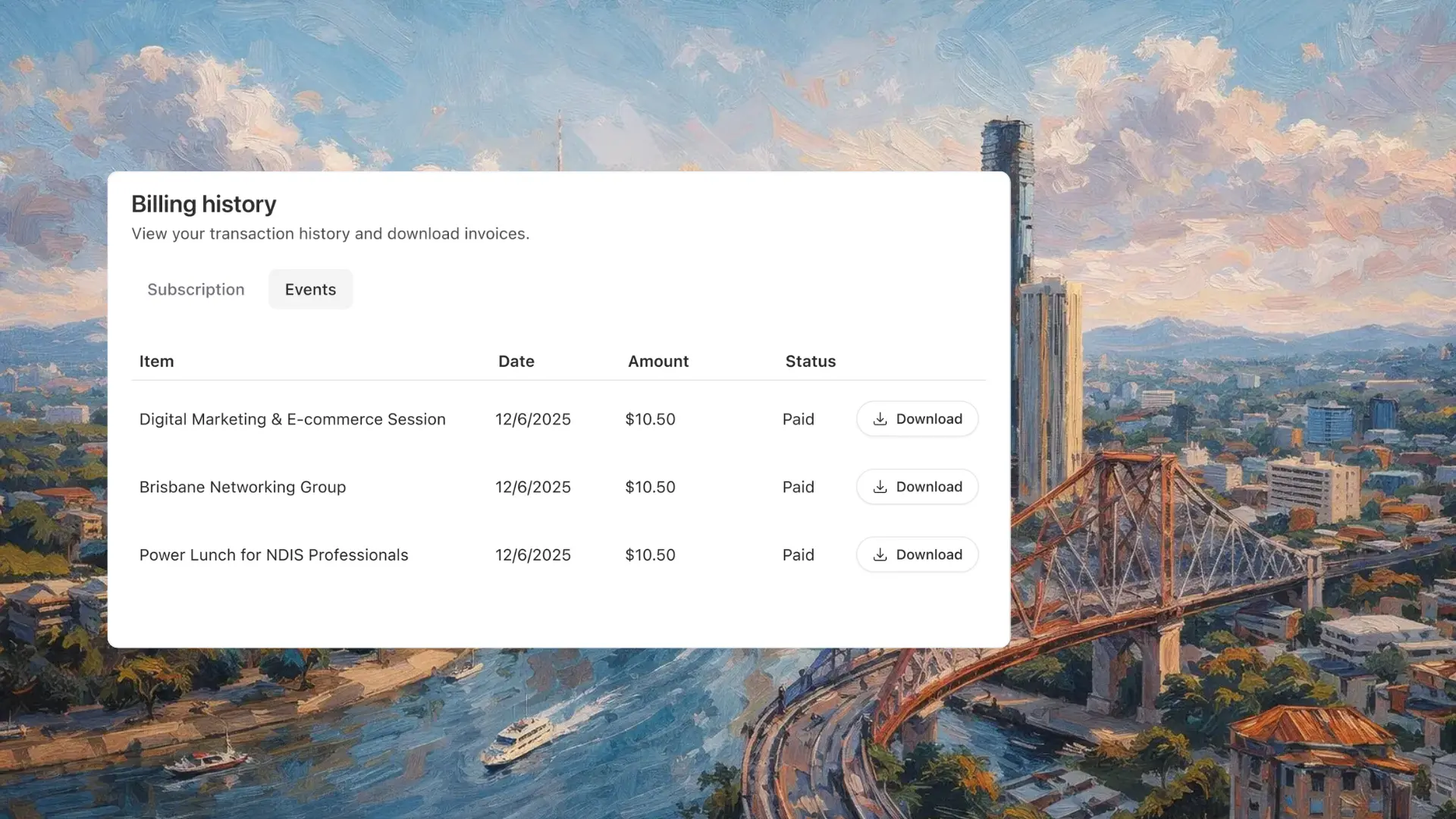Viewport: 1456px width, 819px height.
Task: Click the date in Power Lunch row
Action: coord(533,555)
